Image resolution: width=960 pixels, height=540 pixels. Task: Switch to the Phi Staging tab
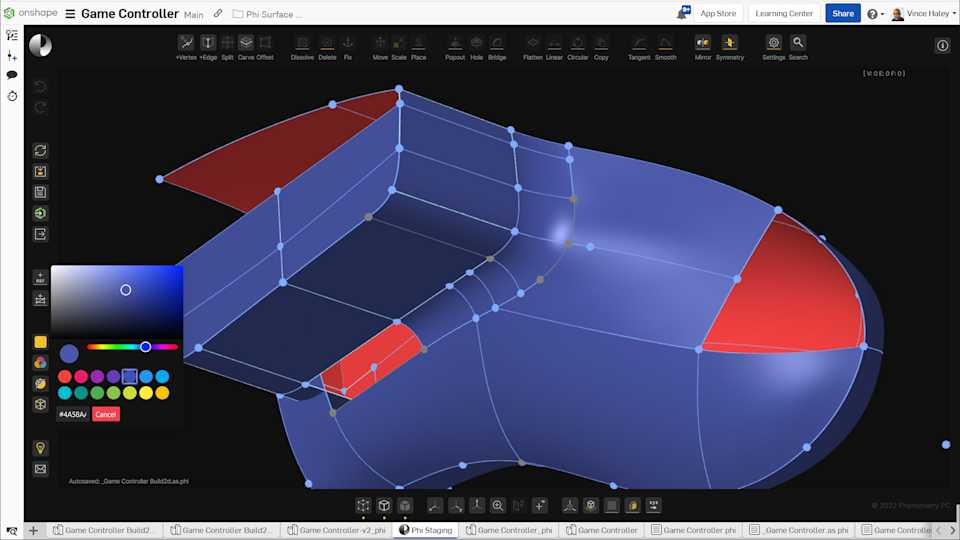click(426, 530)
